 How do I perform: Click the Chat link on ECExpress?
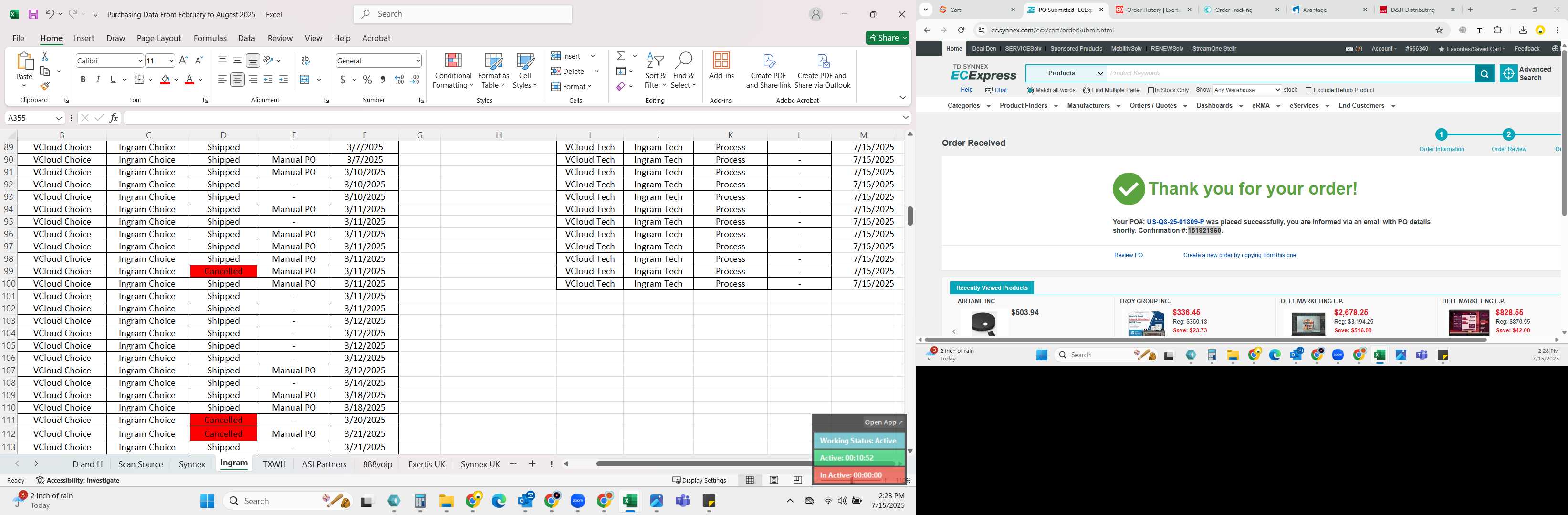[996, 90]
